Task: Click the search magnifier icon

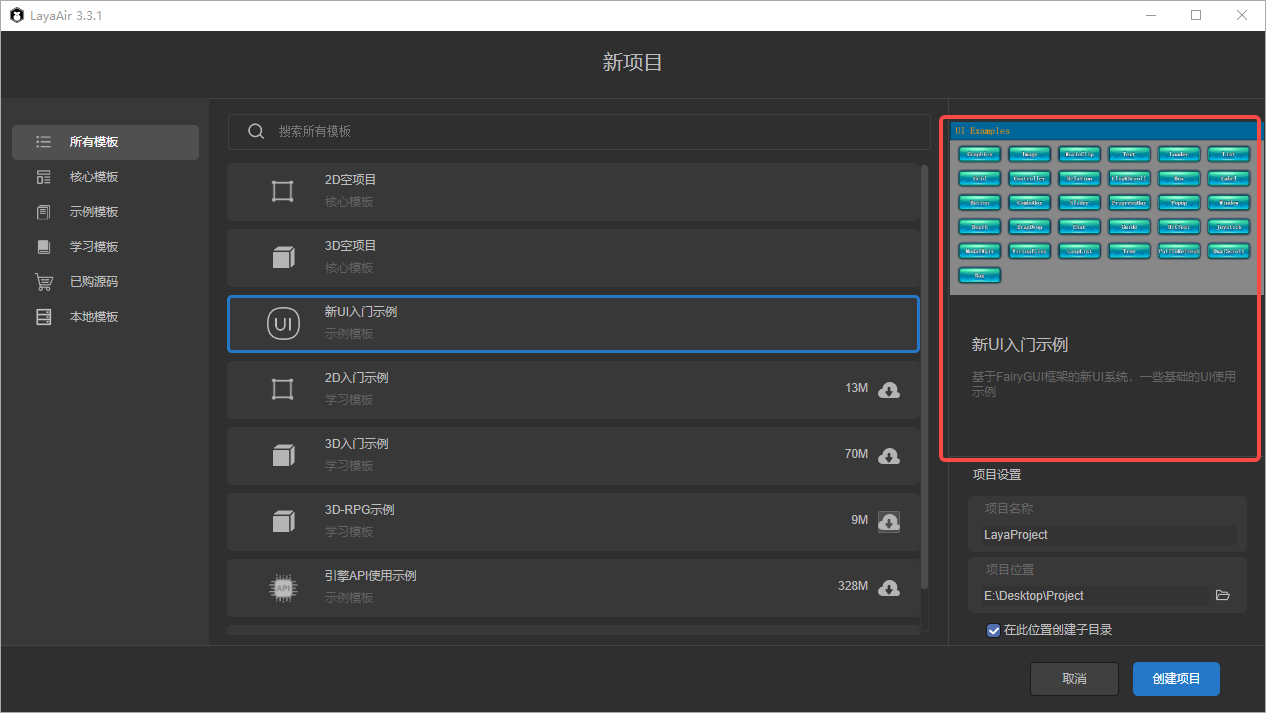Action: 256,131
